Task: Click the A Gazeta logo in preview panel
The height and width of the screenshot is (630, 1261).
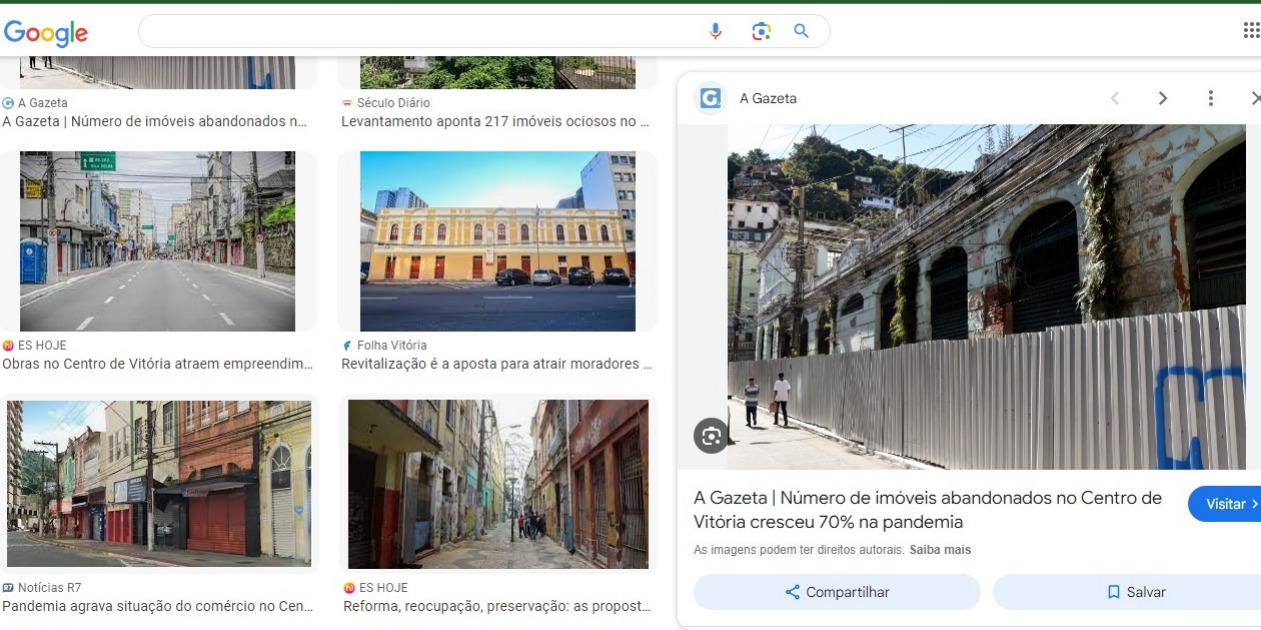Action: pyautogui.click(x=710, y=98)
